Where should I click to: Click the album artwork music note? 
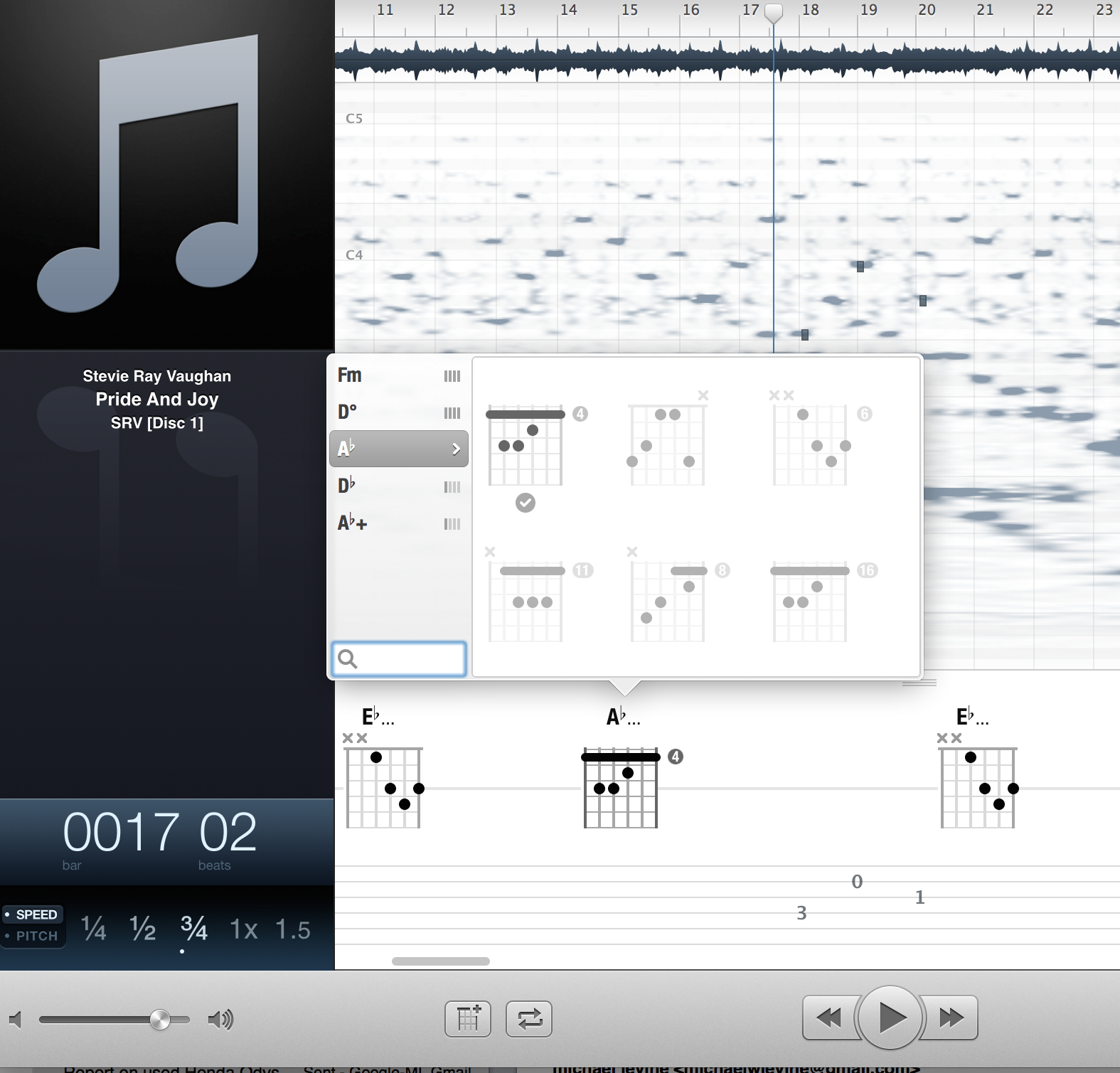[148, 173]
